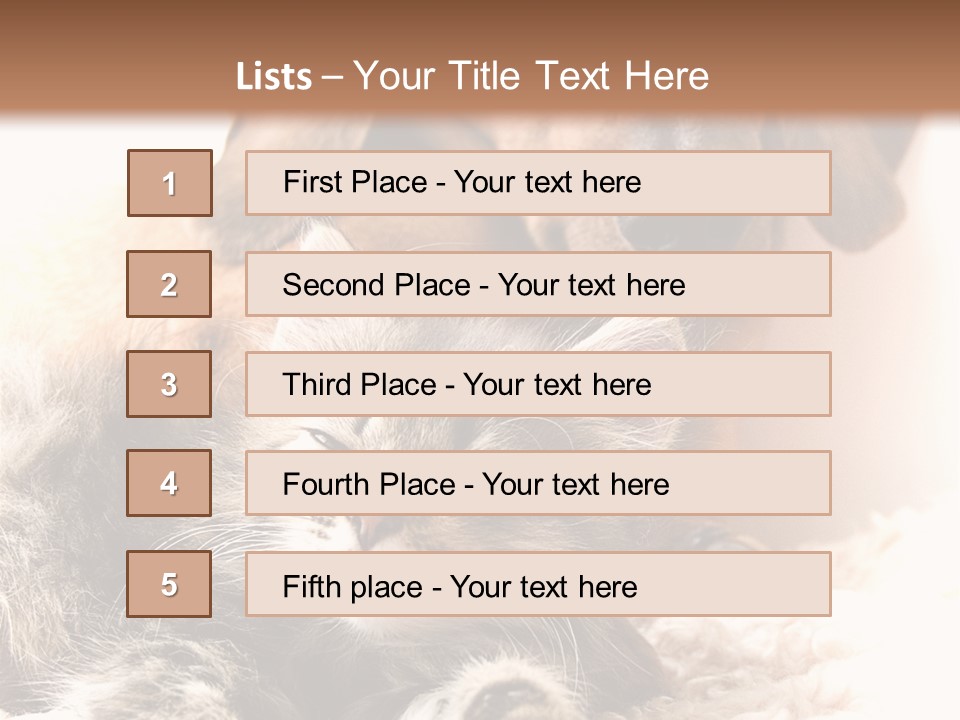960x720 pixels.
Task: Click the word Third in third bar
Action: click(x=317, y=384)
